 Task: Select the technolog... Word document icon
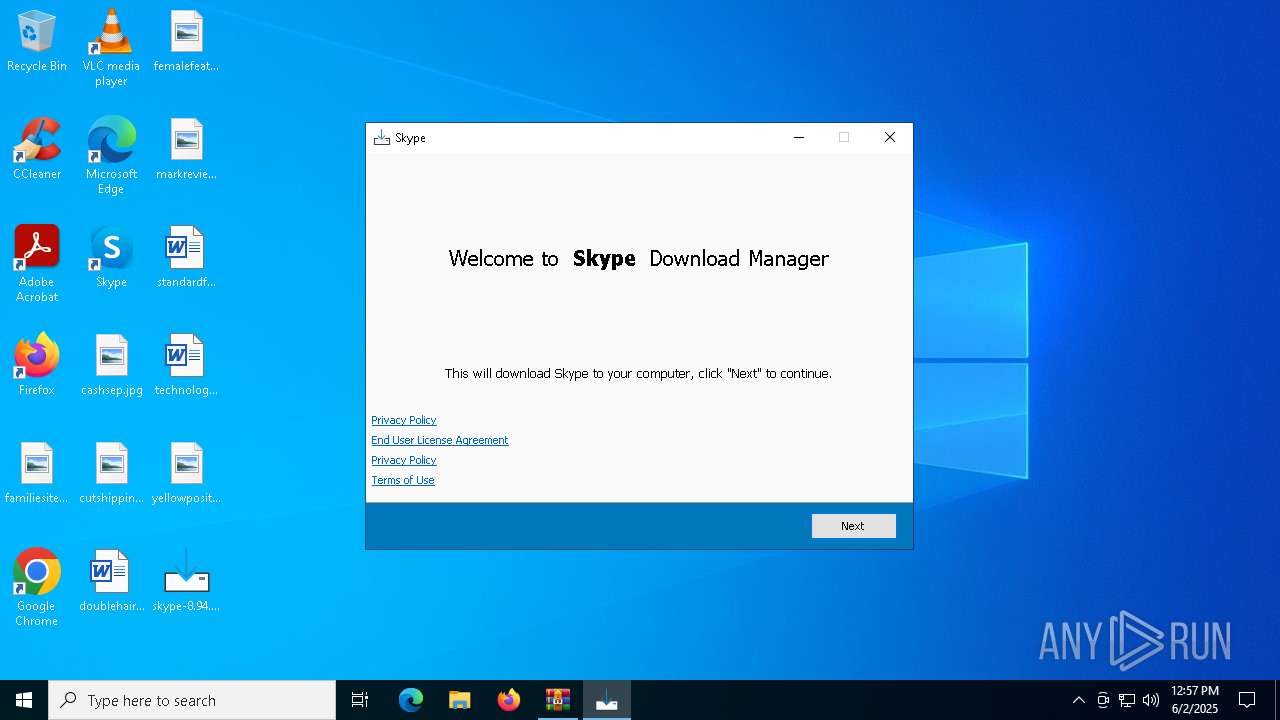(x=186, y=366)
